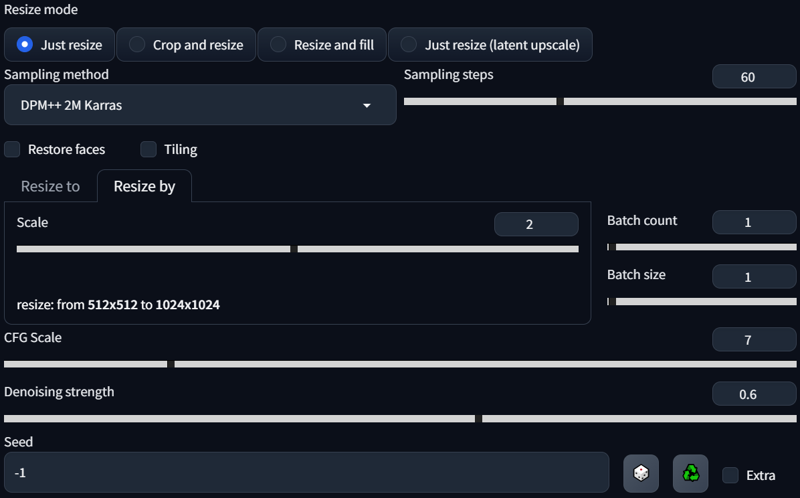800x498 pixels.
Task: Click the green recycle reuse-seed icon
Action: click(x=690, y=473)
